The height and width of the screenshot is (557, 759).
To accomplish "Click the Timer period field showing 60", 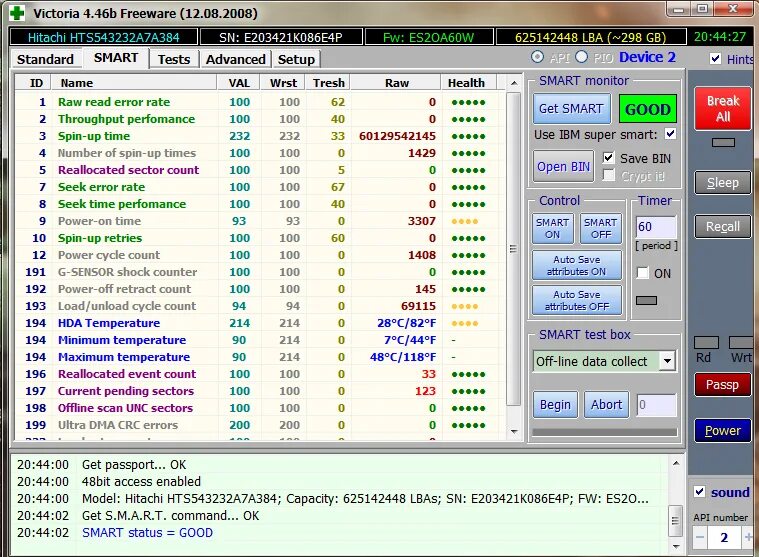I will point(655,226).
